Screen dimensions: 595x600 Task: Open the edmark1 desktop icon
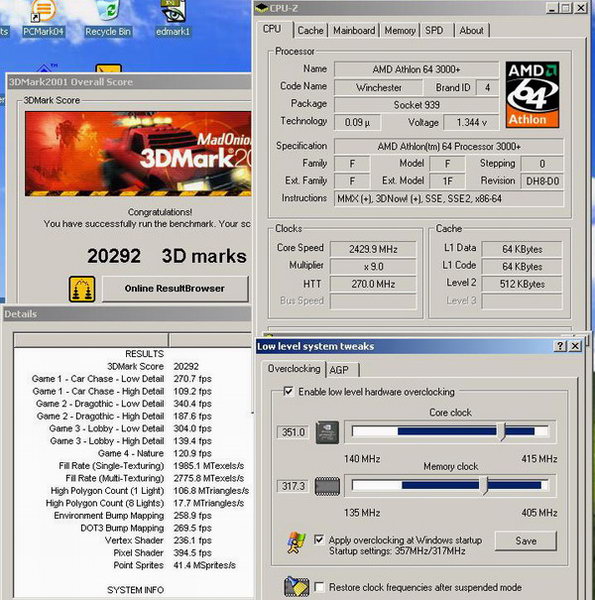[x=173, y=17]
